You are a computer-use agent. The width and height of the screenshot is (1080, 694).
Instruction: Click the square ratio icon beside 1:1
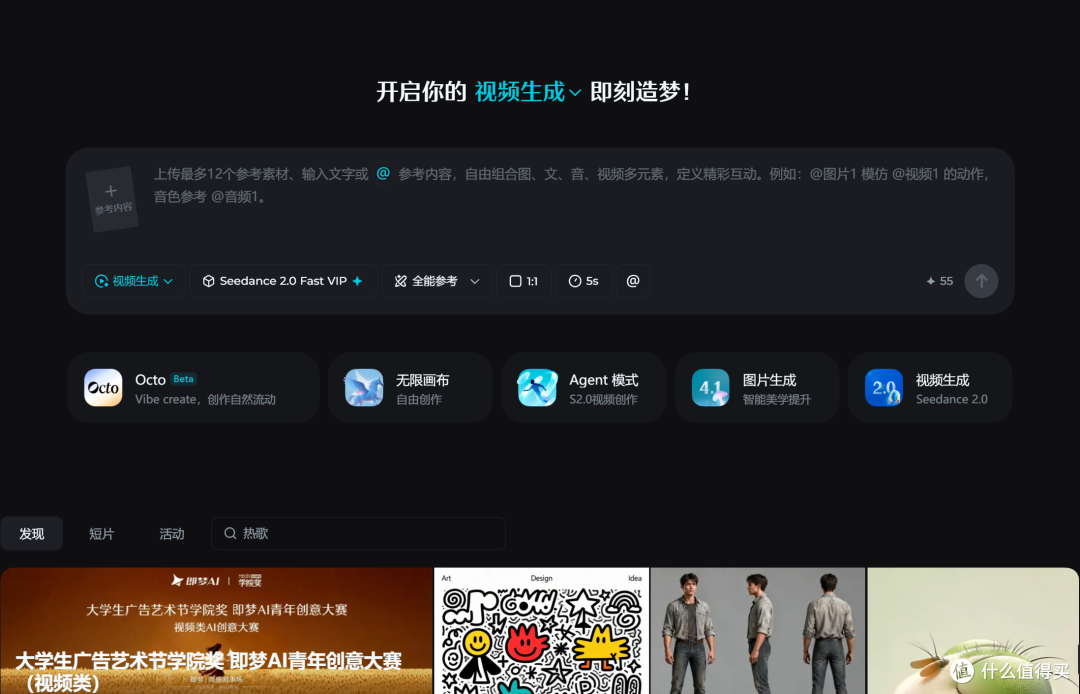pyautogui.click(x=515, y=281)
